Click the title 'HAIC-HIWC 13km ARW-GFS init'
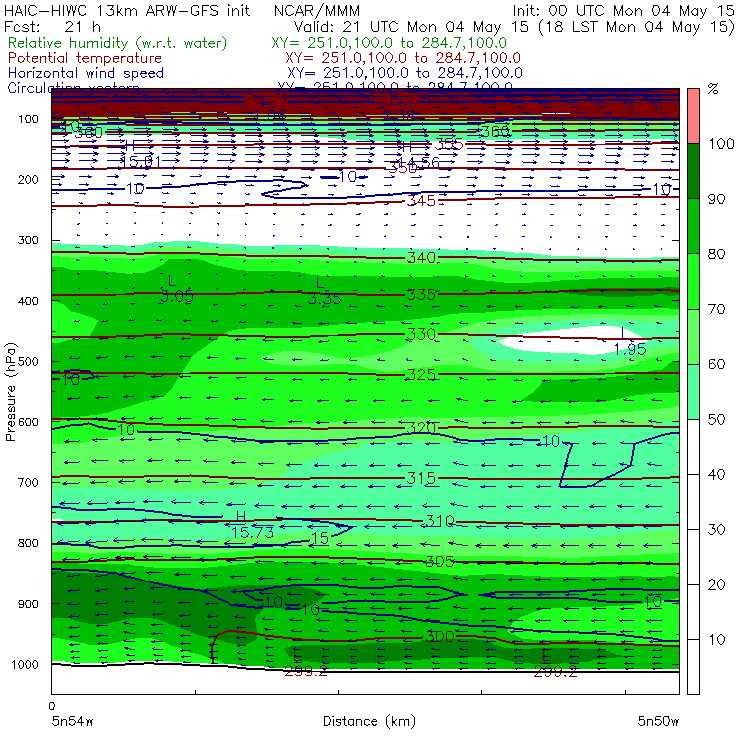740x740 pixels. click(x=126, y=10)
